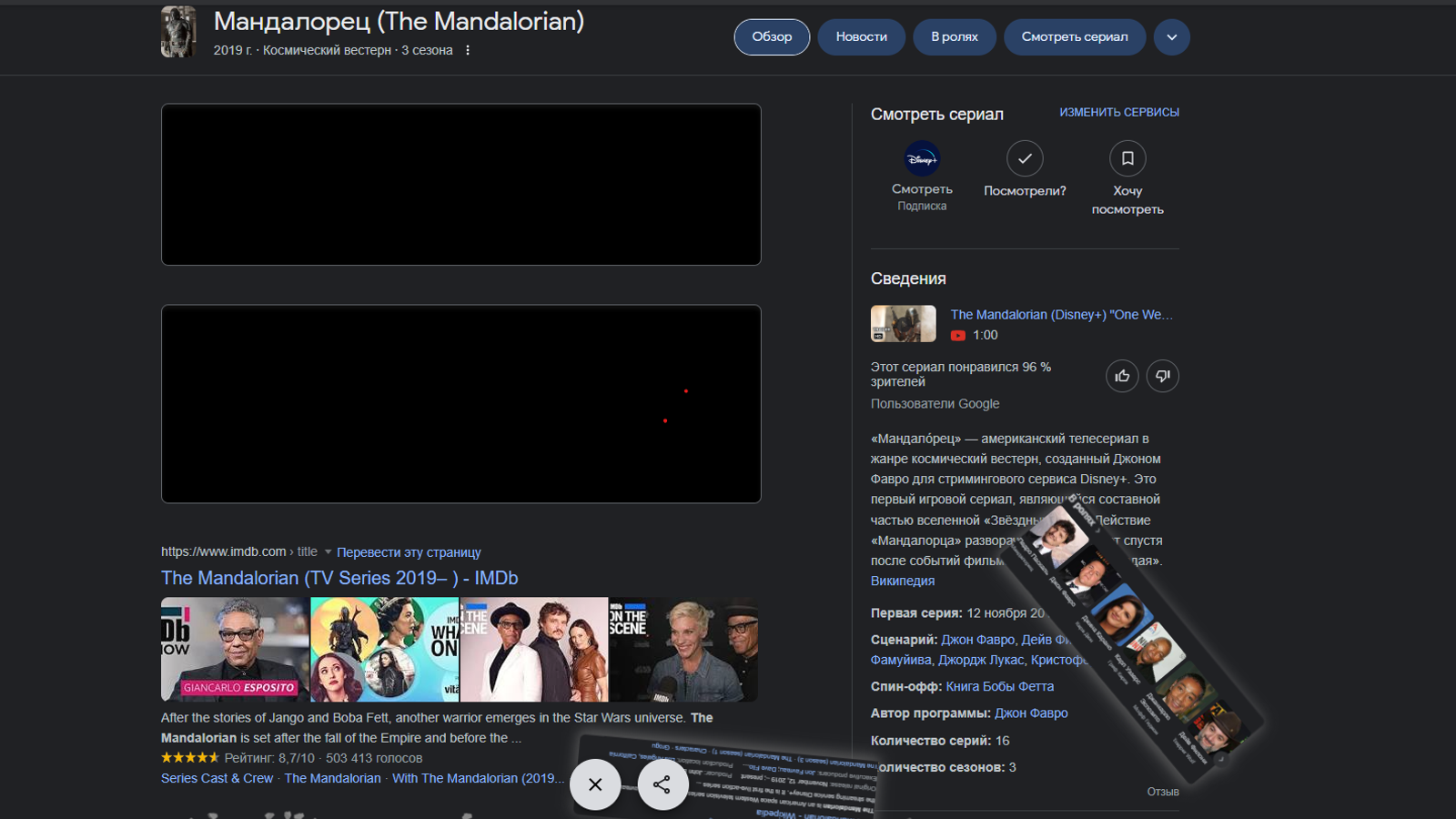Click the Отзыв feedback link
The width and height of the screenshot is (1456, 819).
(x=1163, y=792)
